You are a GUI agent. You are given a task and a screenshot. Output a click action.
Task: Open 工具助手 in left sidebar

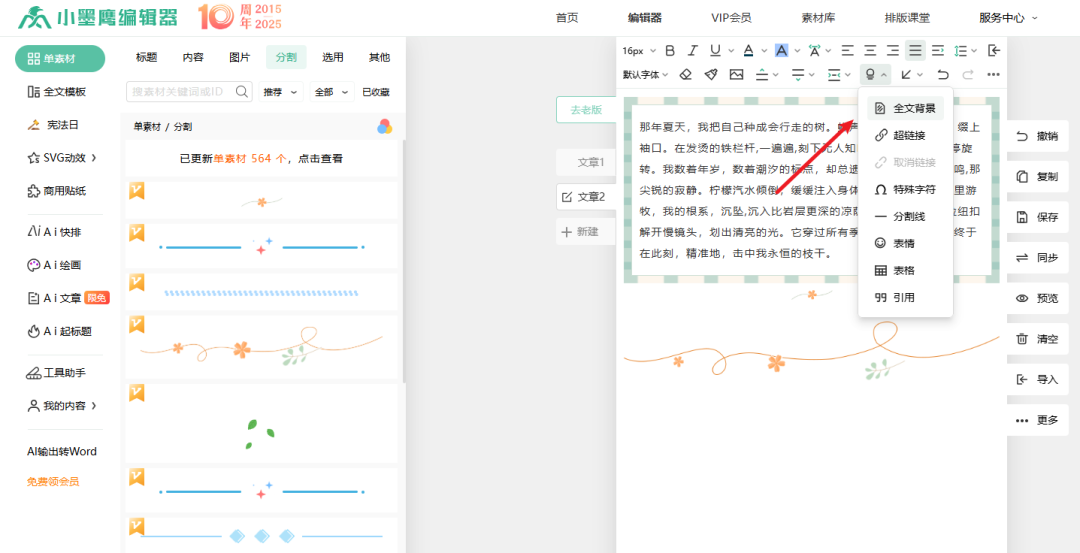pos(56,373)
